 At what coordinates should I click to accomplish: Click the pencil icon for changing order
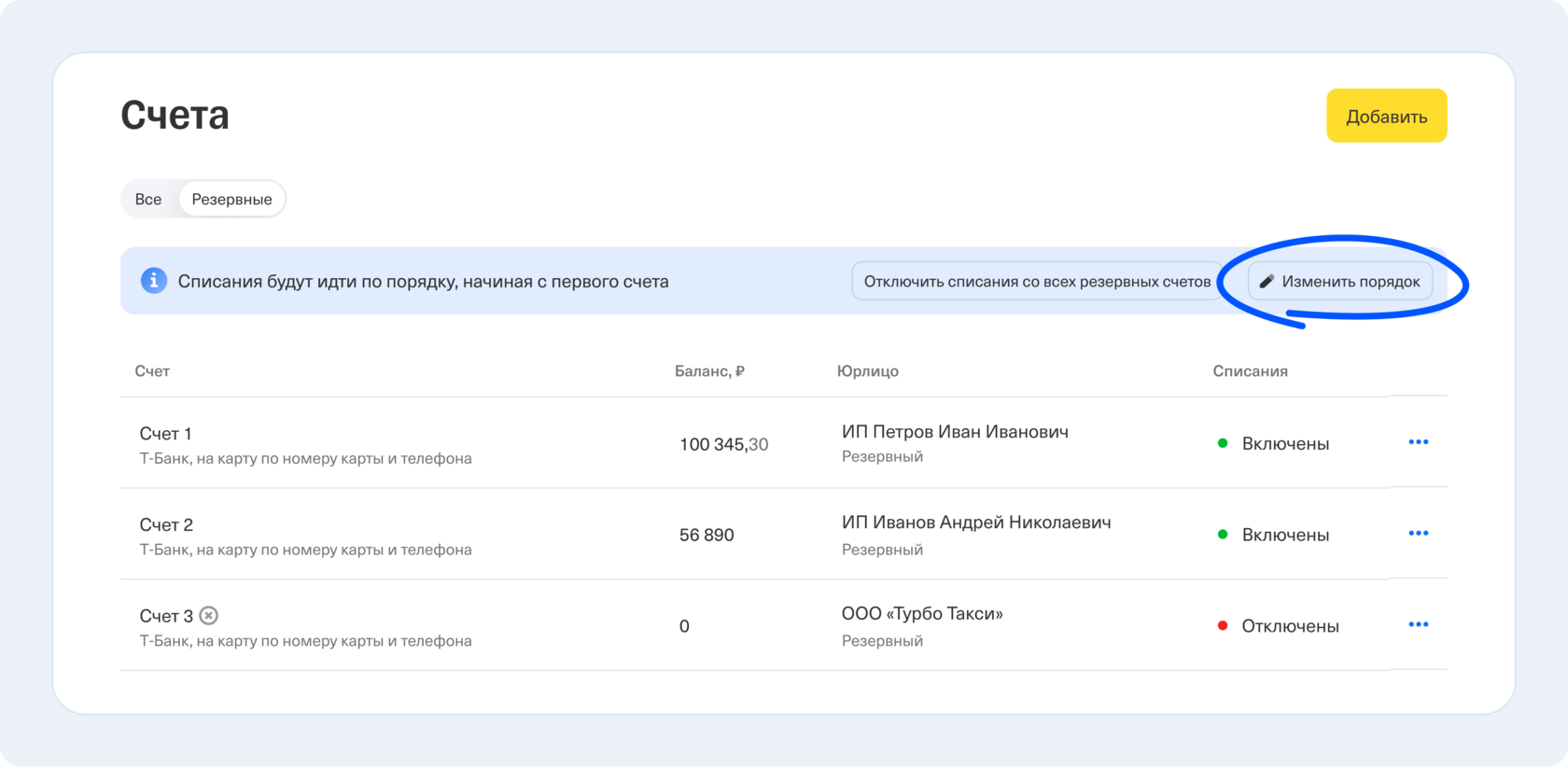(1267, 282)
